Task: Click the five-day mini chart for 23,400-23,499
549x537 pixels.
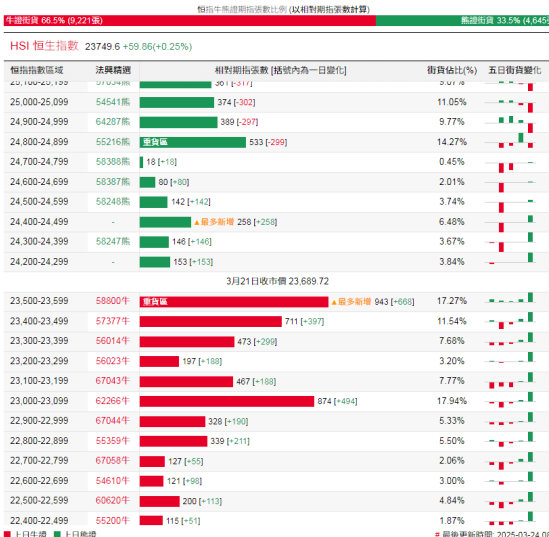Action: 512,321
